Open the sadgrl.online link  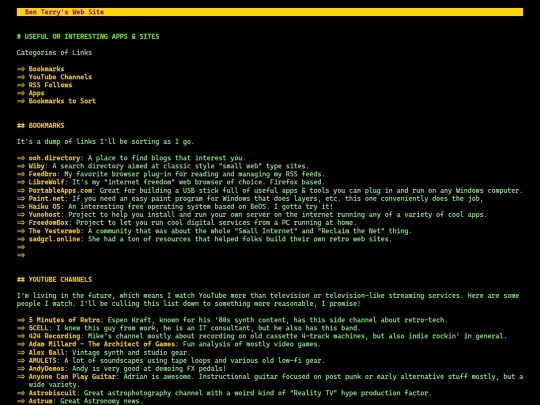[x=54, y=239]
